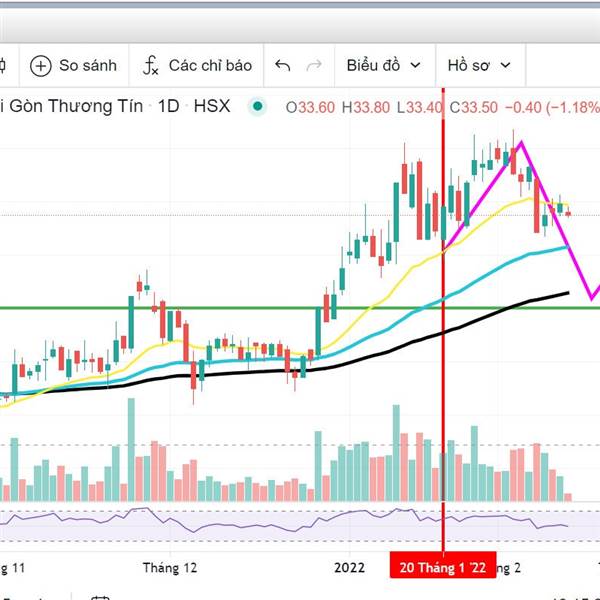The width and height of the screenshot is (600, 600).
Task: Click the green market status dot
Action: pyautogui.click(x=258, y=106)
